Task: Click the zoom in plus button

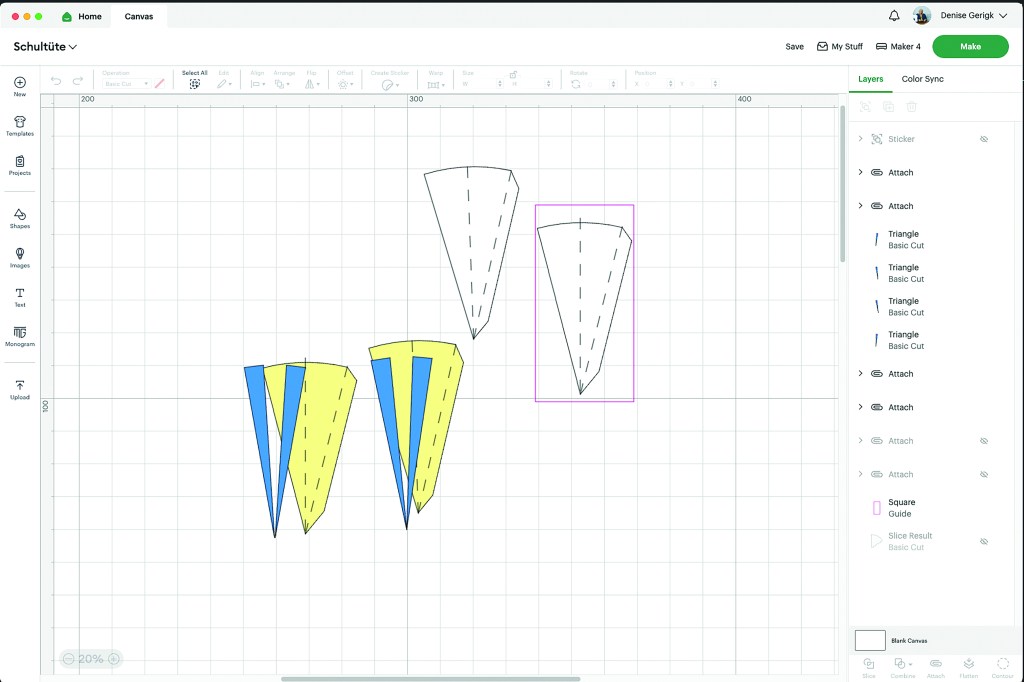Action: [114, 659]
